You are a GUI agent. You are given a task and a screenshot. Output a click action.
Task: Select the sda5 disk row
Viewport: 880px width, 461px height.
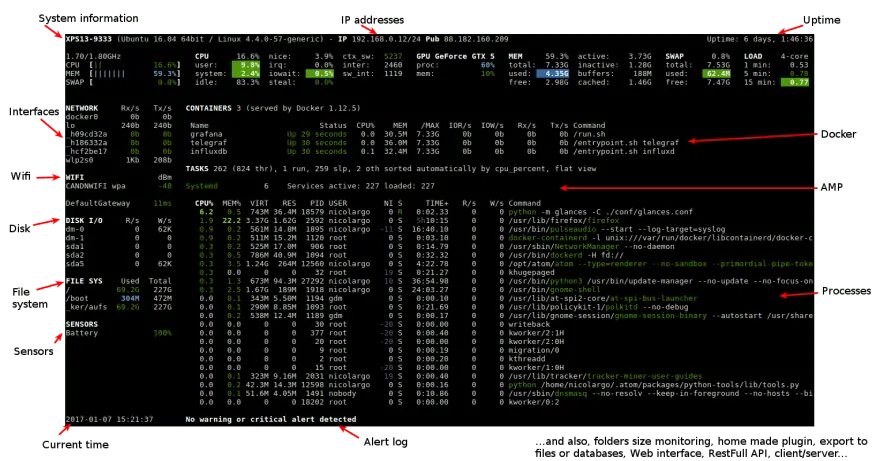(118, 264)
